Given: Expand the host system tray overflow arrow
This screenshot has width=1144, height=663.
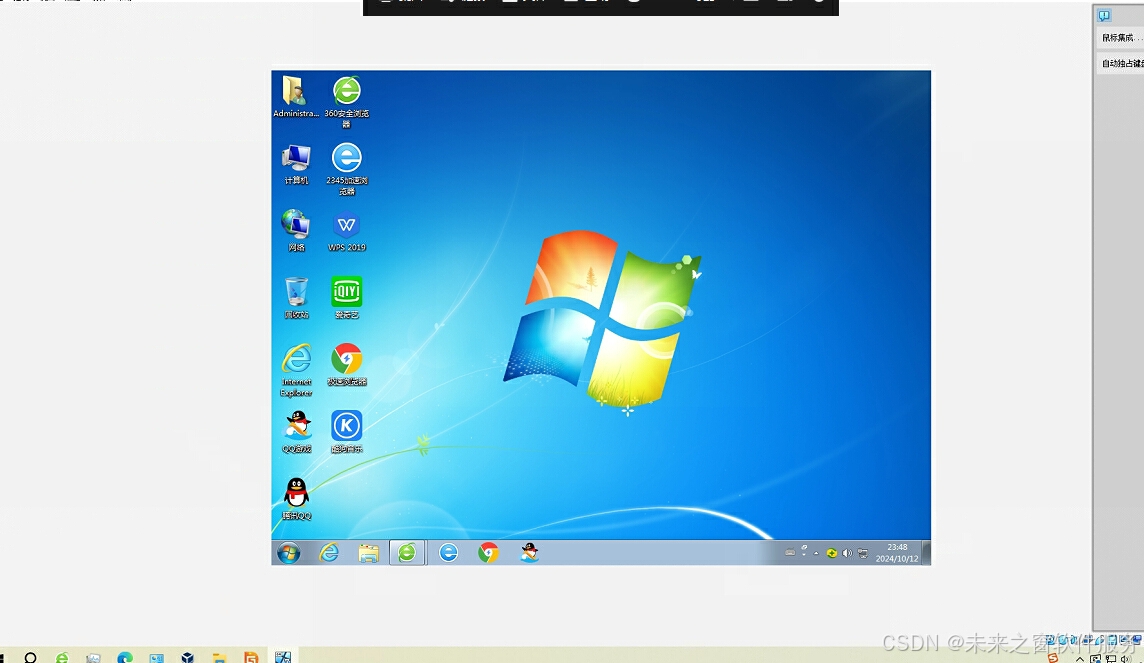Looking at the screenshot, I should tap(1080, 659).
